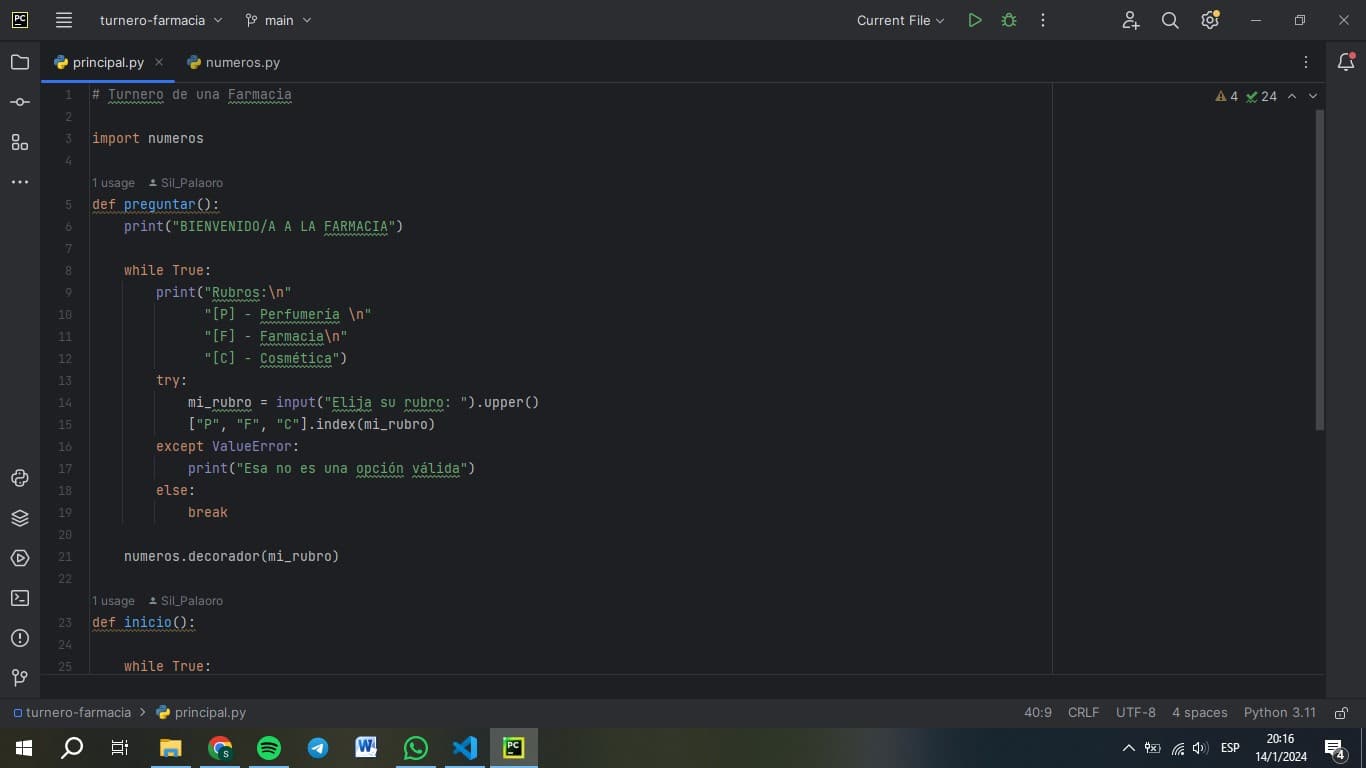Open Visual Studio Code from taskbar
Screen dimensions: 1366x768
click(x=465, y=748)
